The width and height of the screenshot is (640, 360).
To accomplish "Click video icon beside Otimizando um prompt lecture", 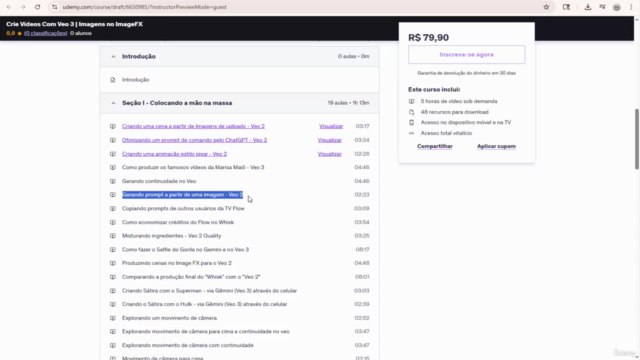I will pyautogui.click(x=113, y=140).
